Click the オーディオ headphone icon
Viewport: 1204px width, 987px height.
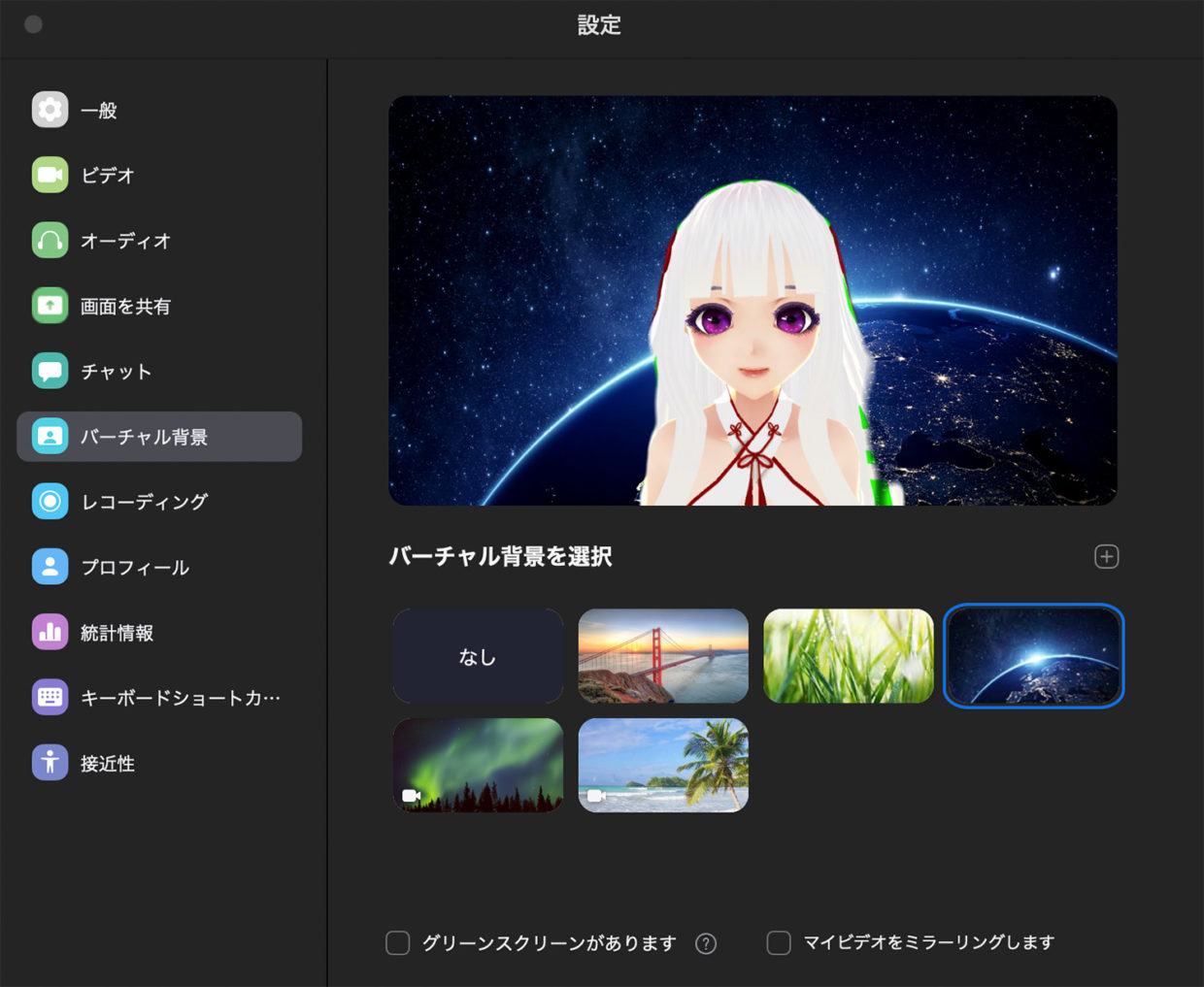pos(50,240)
